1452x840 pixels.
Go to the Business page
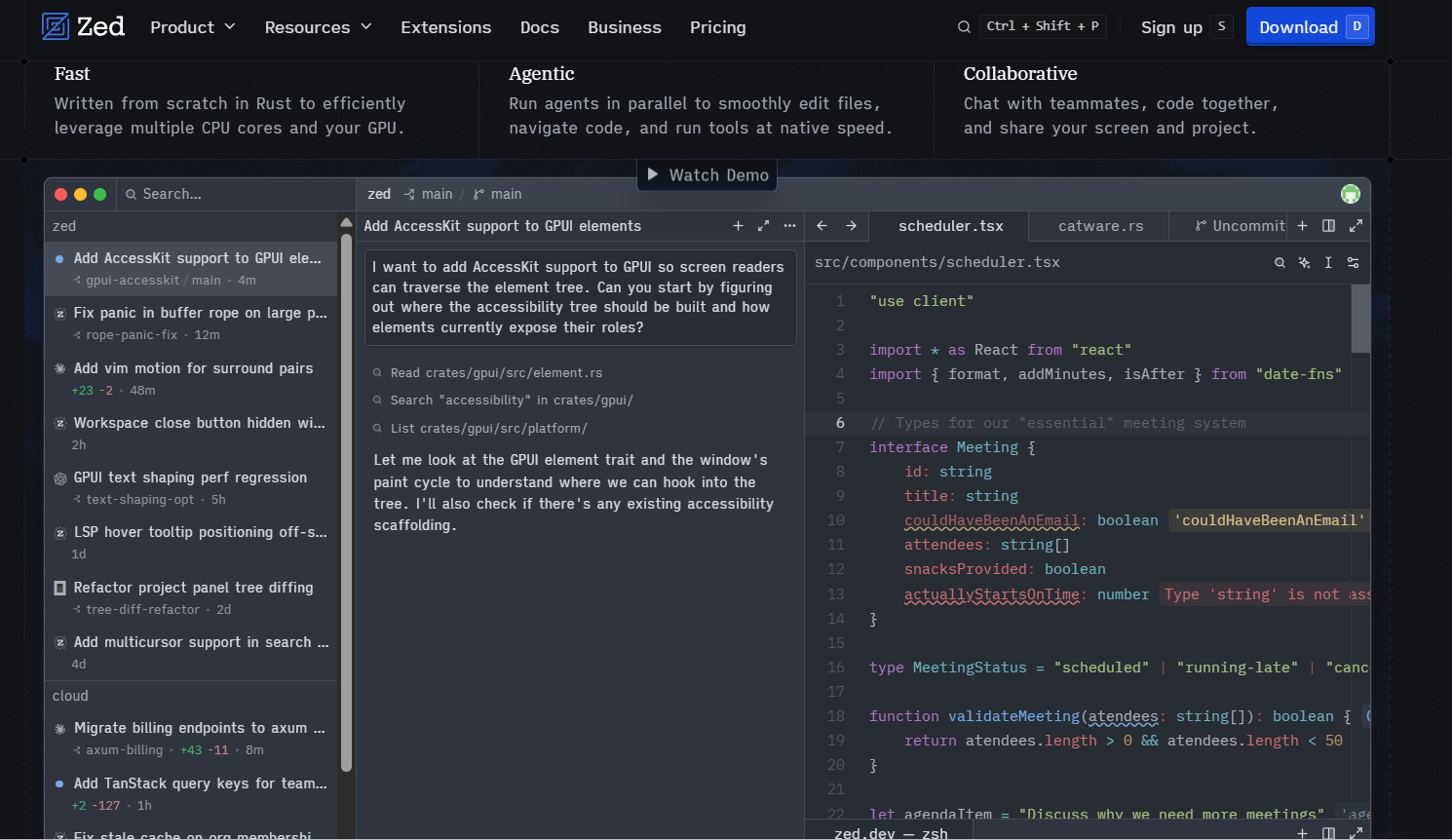625,27
